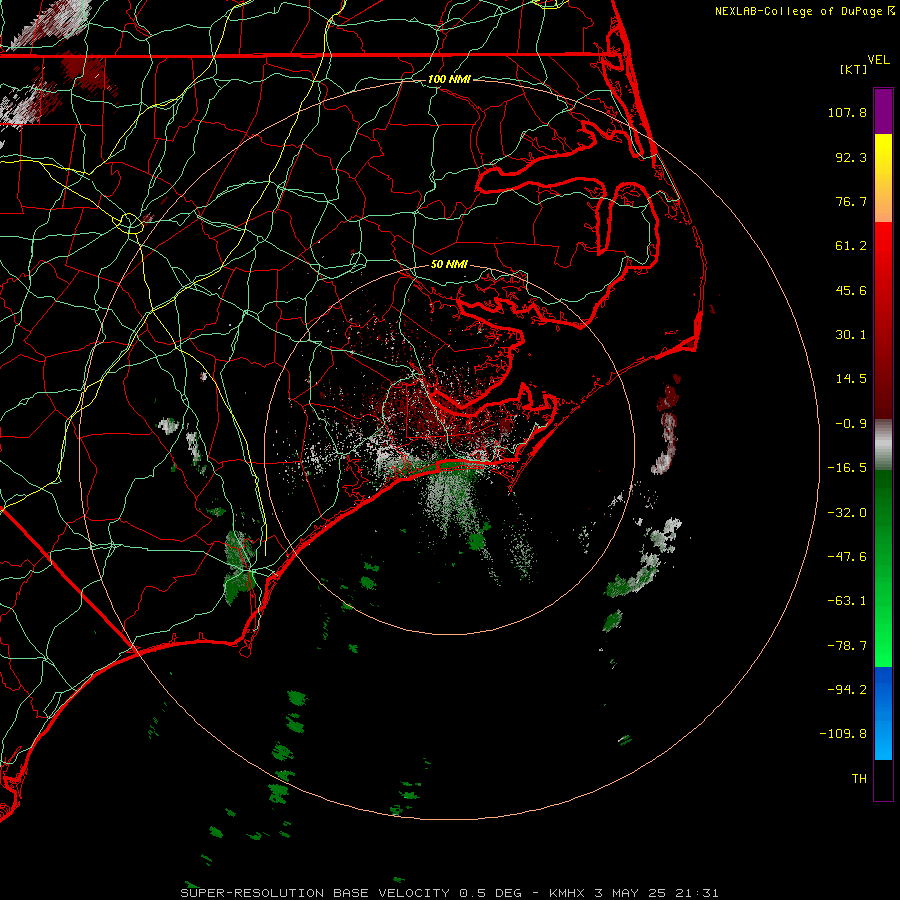Click the 50 NMI range ring label

pyautogui.click(x=449, y=264)
